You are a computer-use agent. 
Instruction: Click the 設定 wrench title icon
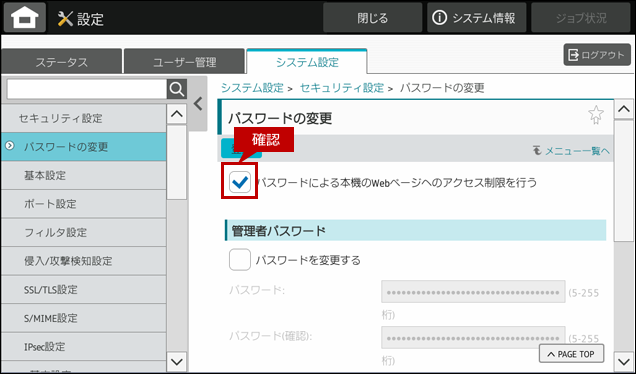tap(65, 19)
